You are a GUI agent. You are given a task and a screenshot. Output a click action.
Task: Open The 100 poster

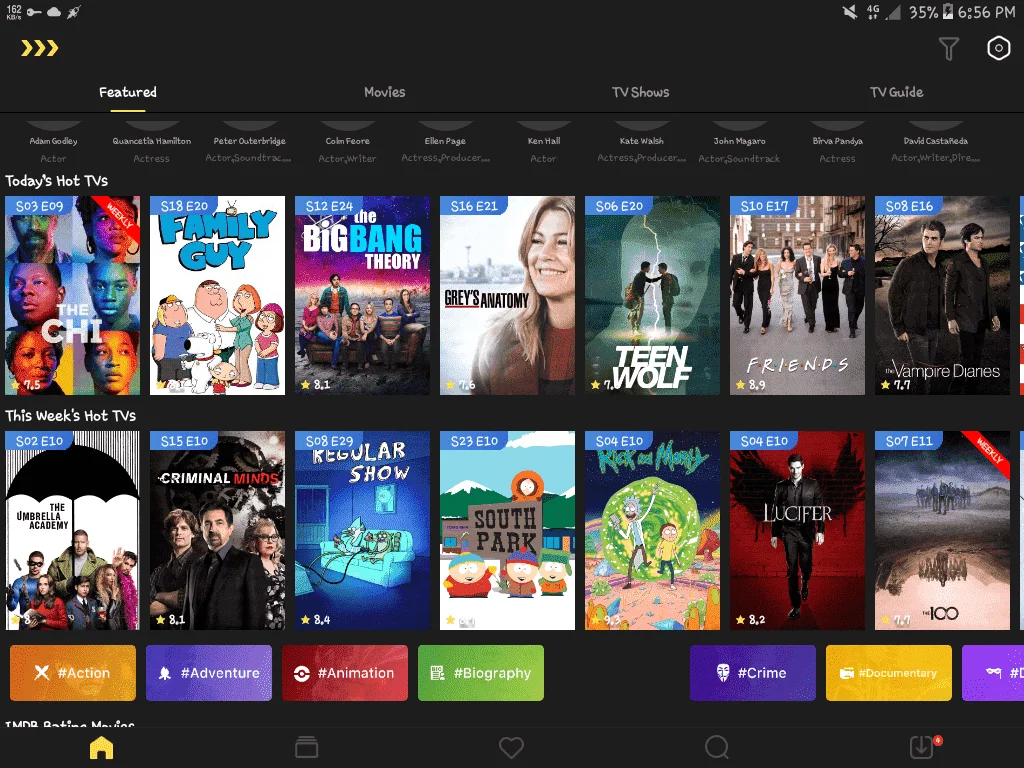click(x=942, y=530)
